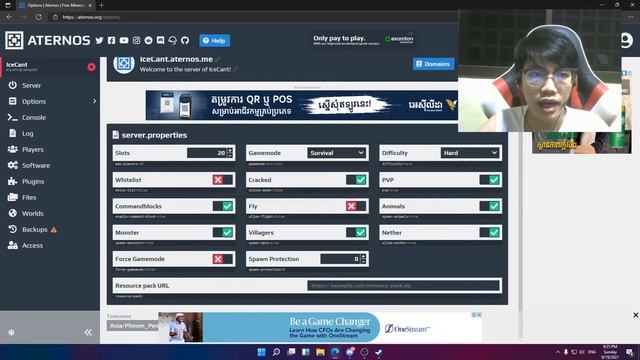The image size is (640, 360).
Task: Click the Help button
Action: tap(214, 40)
